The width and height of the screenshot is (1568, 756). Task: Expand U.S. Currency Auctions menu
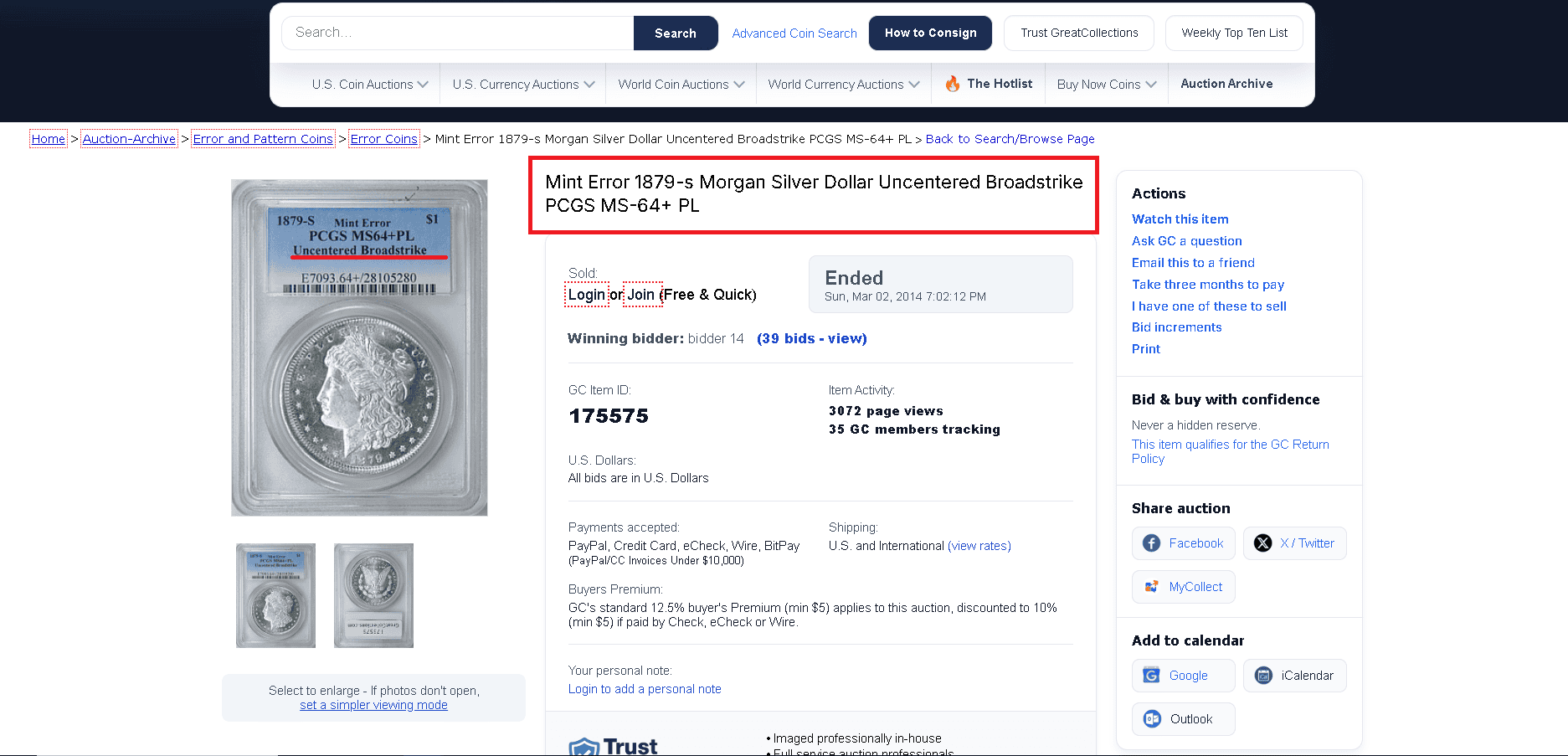coord(523,85)
